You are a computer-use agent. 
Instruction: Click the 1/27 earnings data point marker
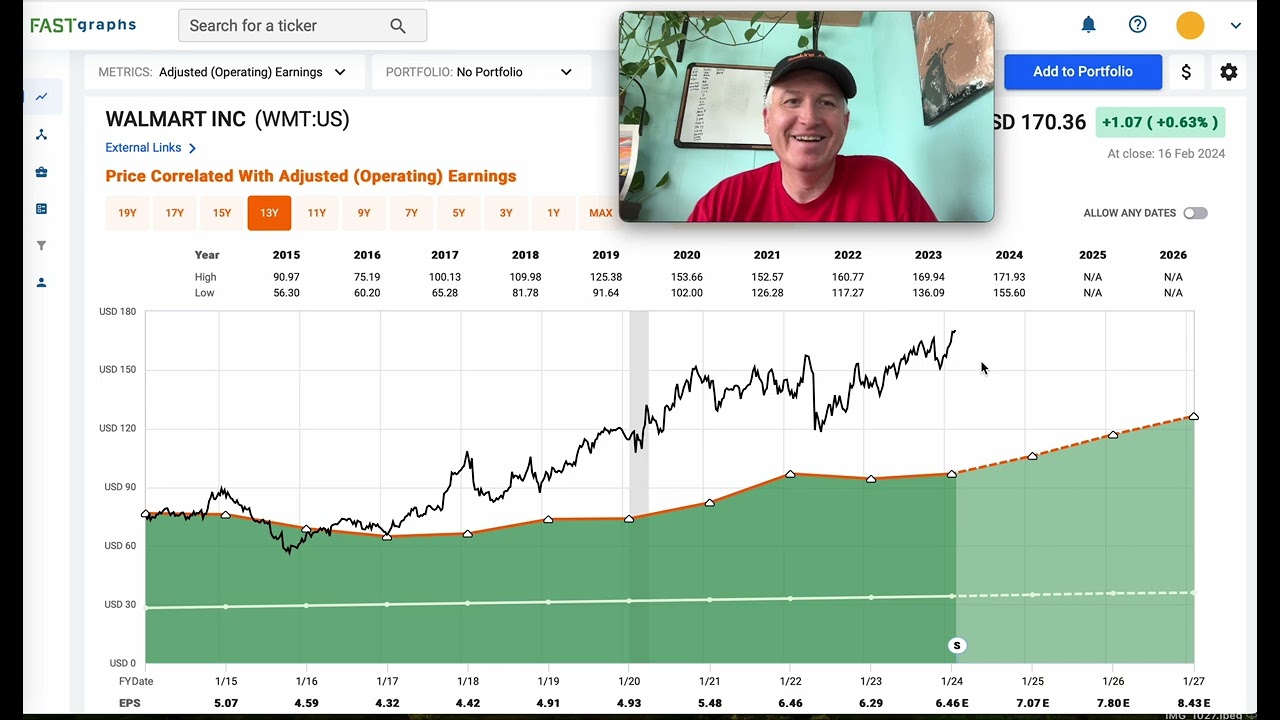(x=1193, y=416)
